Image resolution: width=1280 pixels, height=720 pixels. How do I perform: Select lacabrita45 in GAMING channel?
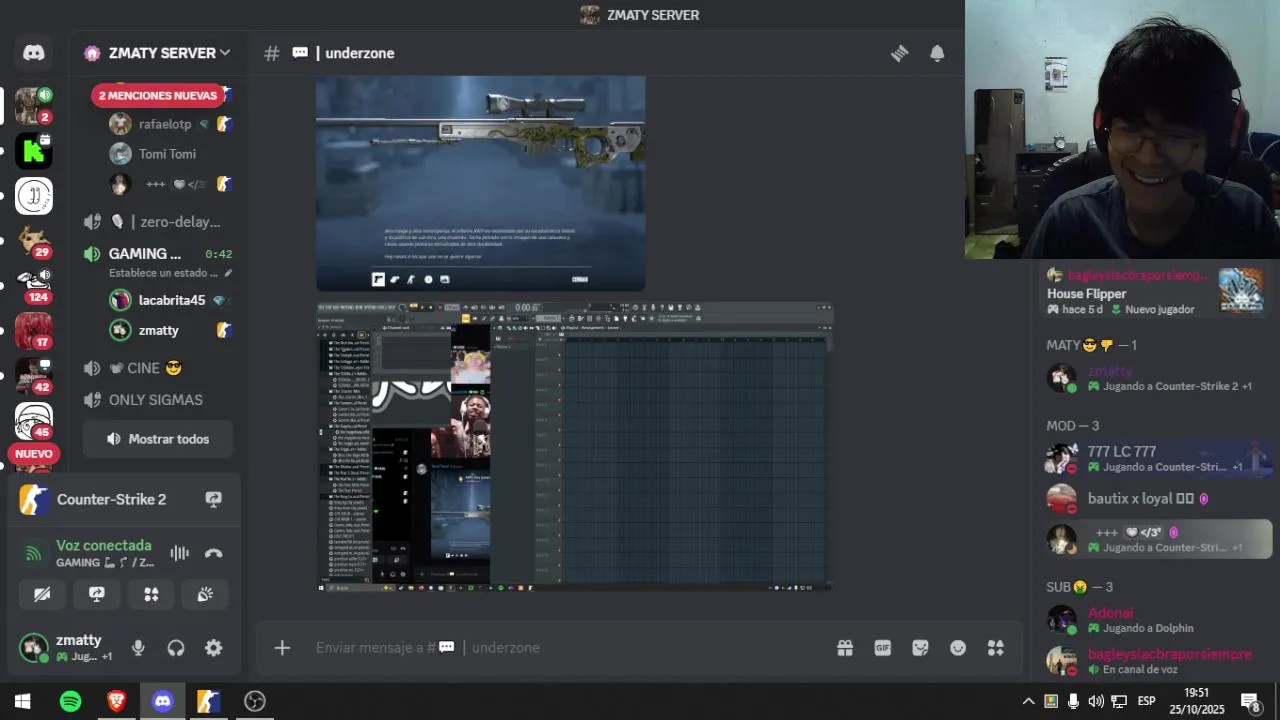(170, 300)
